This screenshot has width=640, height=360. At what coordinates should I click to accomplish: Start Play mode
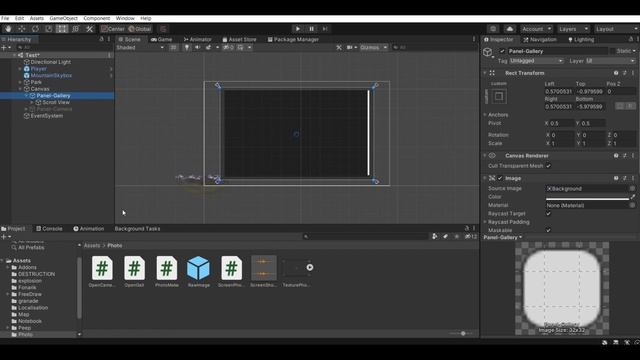(x=298, y=29)
